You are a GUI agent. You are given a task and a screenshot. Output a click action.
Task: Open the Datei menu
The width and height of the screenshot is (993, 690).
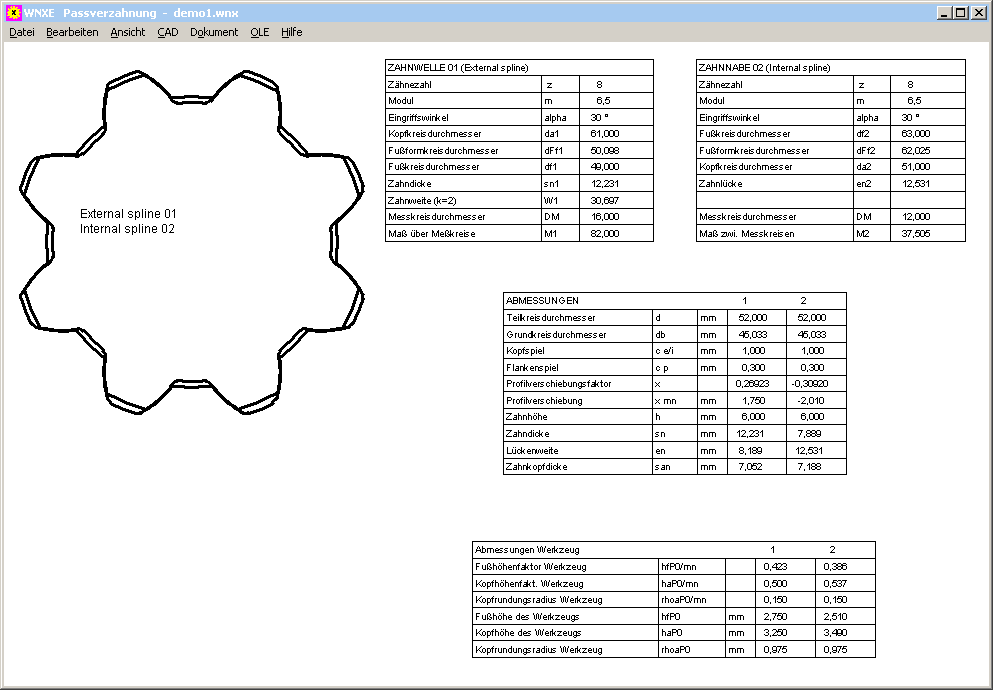(x=22, y=32)
